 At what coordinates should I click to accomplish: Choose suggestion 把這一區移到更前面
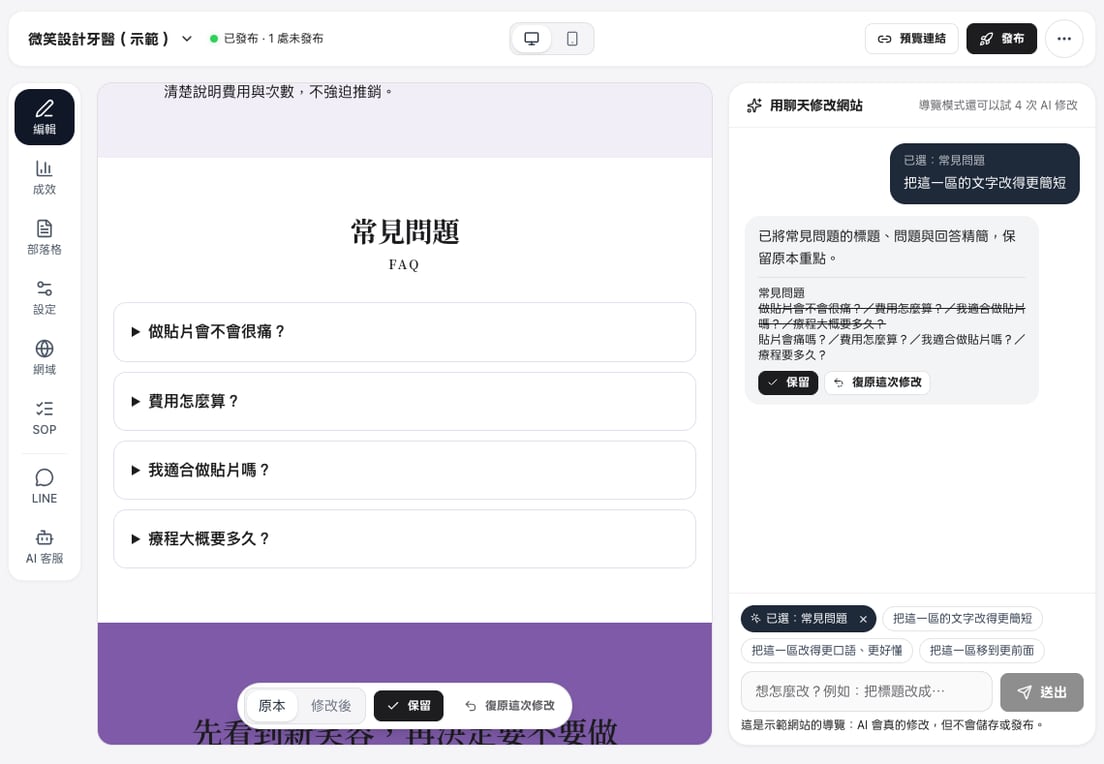(981, 651)
